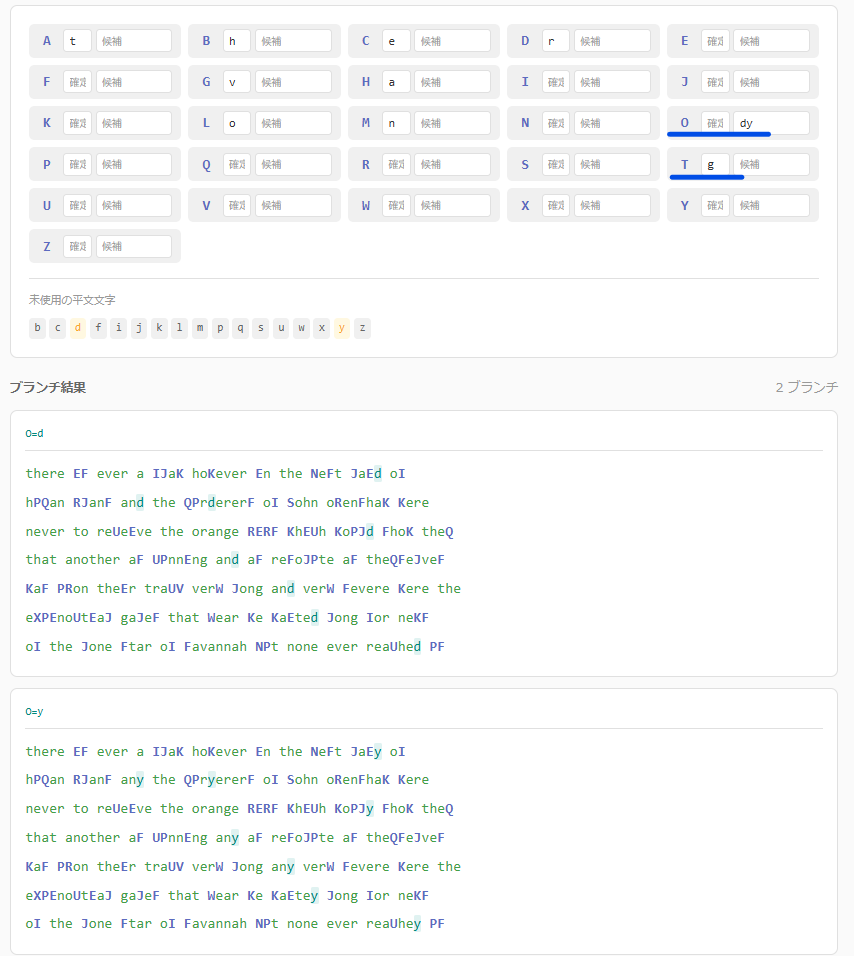Choose unused plaintext letter 'm' chip
This screenshot has width=854, height=956.
click(x=200, y=328)
